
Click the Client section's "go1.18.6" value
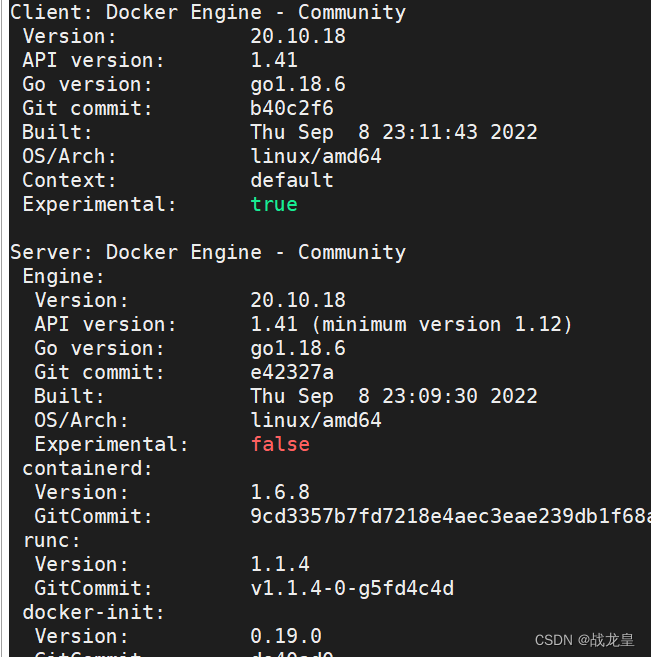[x=298, y=85]
